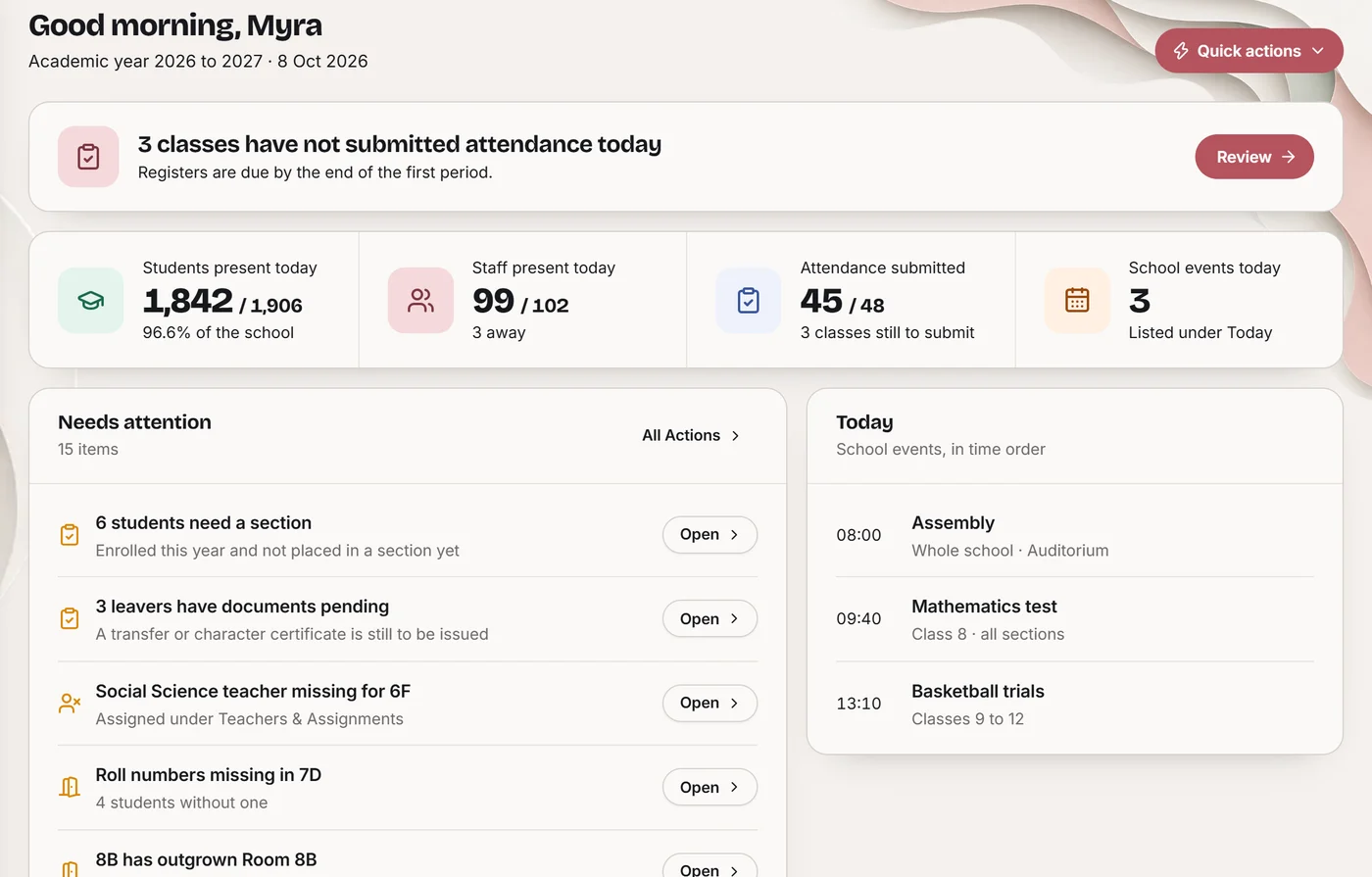Click the door icon beside Roll numbers missing in 7D
1372x877 pixels.
pos(70,788)
